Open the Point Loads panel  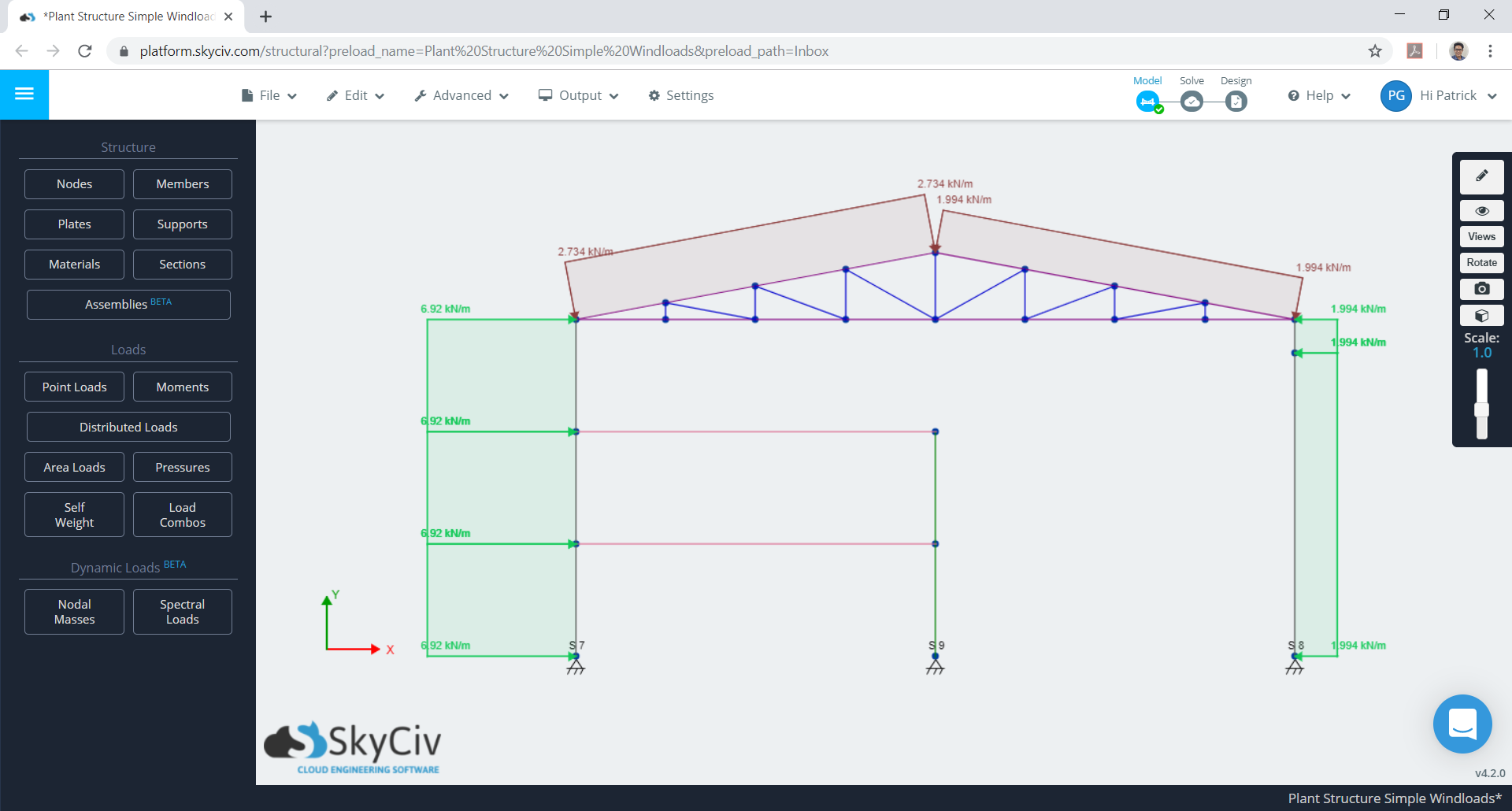[74, 387]
